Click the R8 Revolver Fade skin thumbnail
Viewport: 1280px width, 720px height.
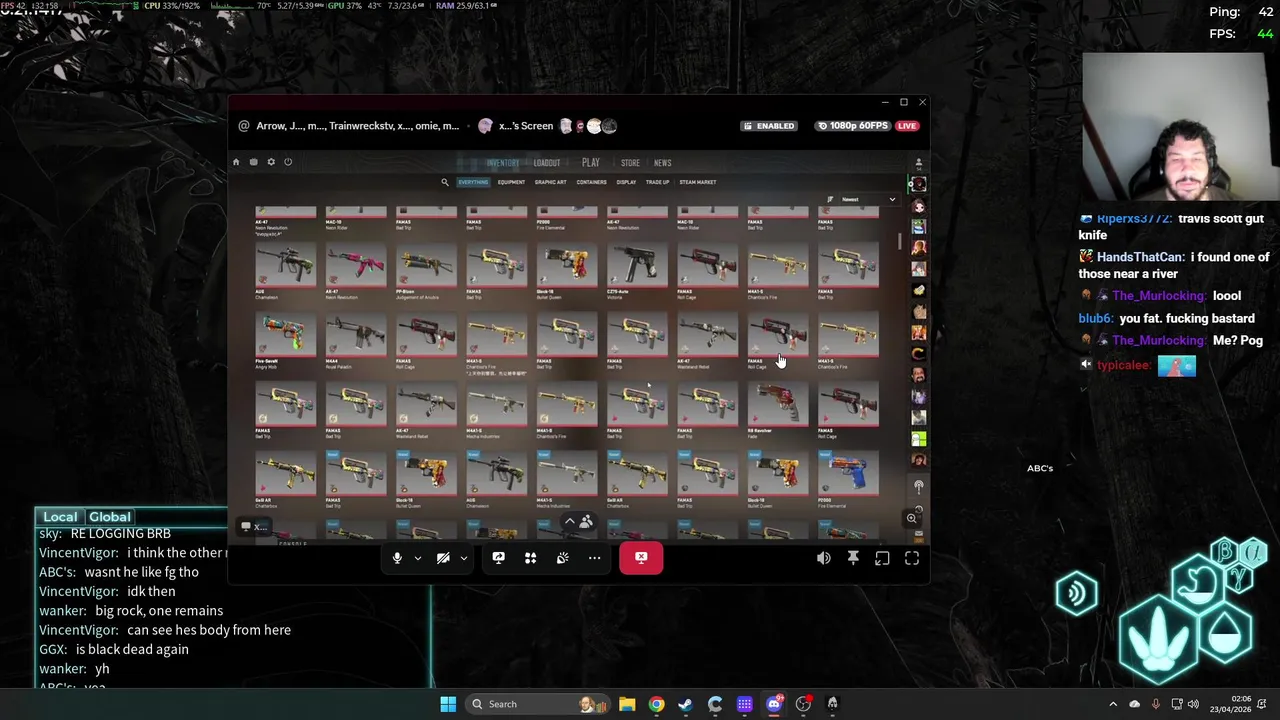pyautogui.click(x=778, y=404)
